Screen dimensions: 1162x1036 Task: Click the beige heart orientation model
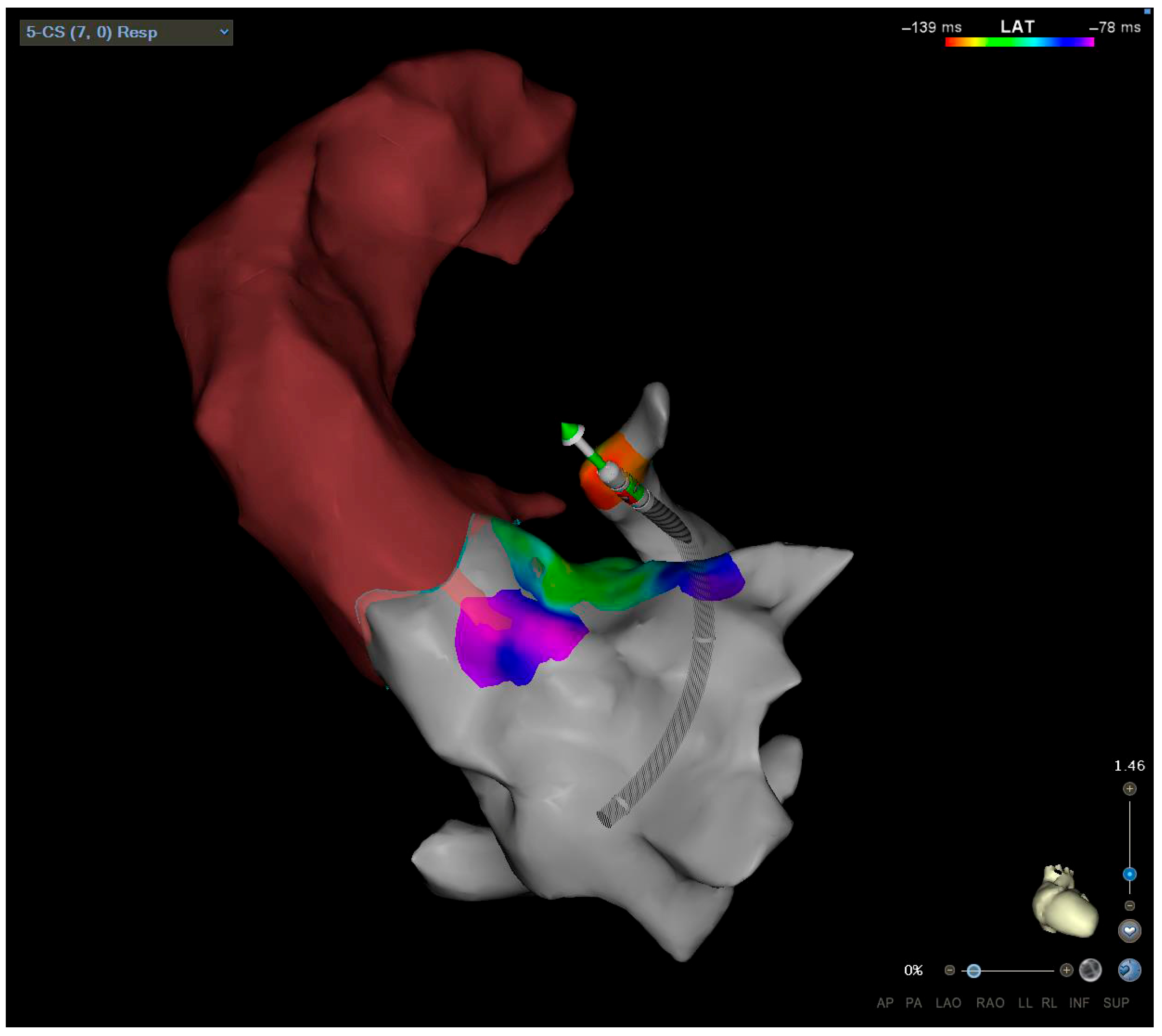tap(1064, 902)
